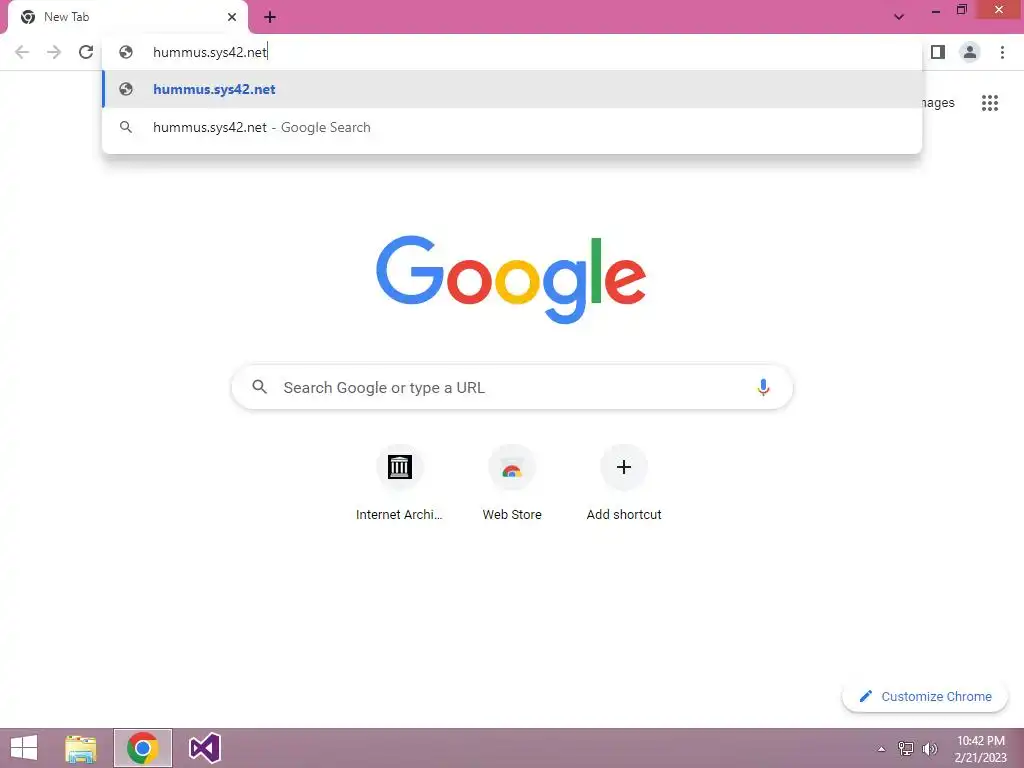Click Add shortcut plus tile

point(624,483)
